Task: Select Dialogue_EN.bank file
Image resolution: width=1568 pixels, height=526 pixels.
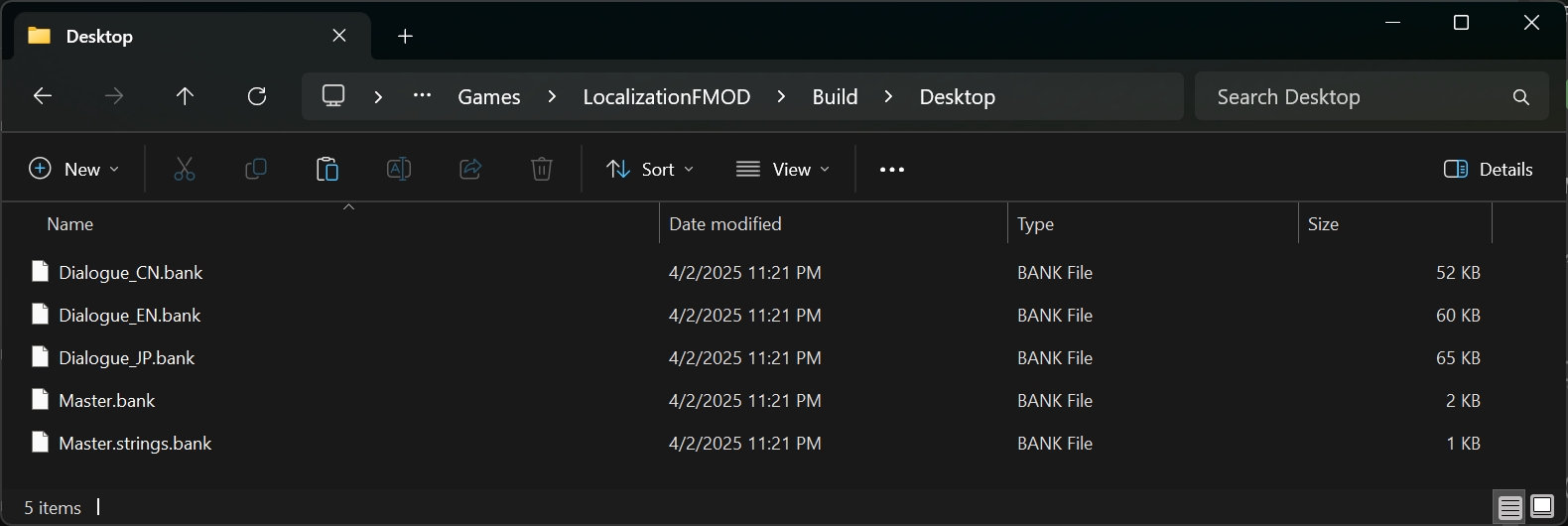Action: [130, 315]
